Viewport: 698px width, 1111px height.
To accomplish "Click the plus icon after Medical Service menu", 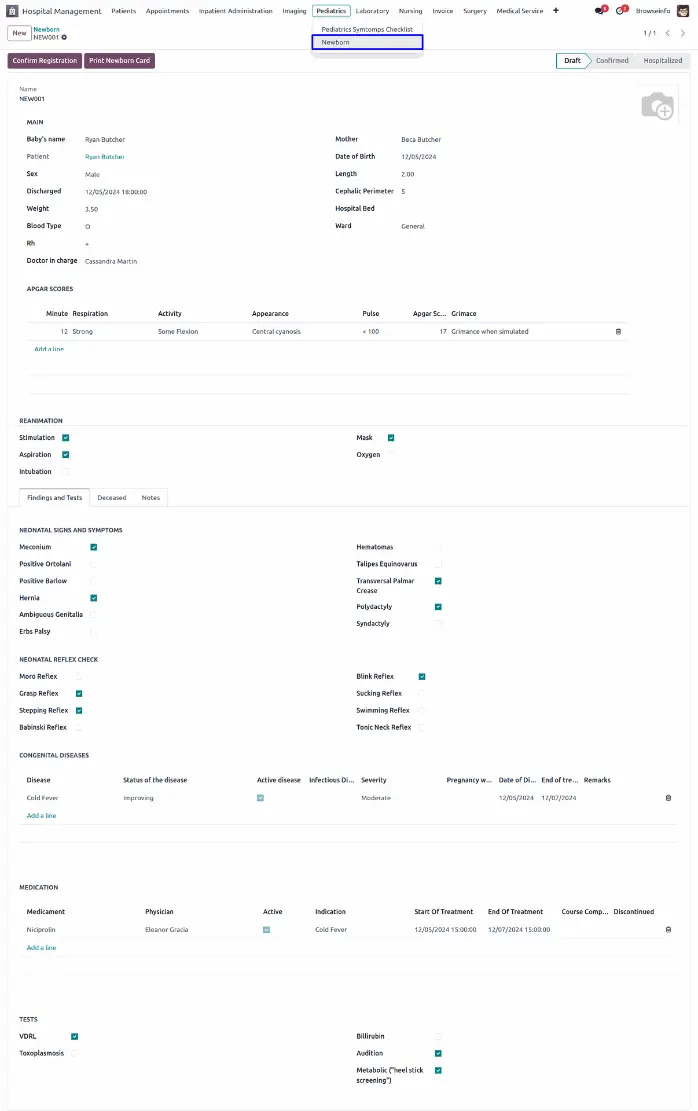I will (556, 11).
